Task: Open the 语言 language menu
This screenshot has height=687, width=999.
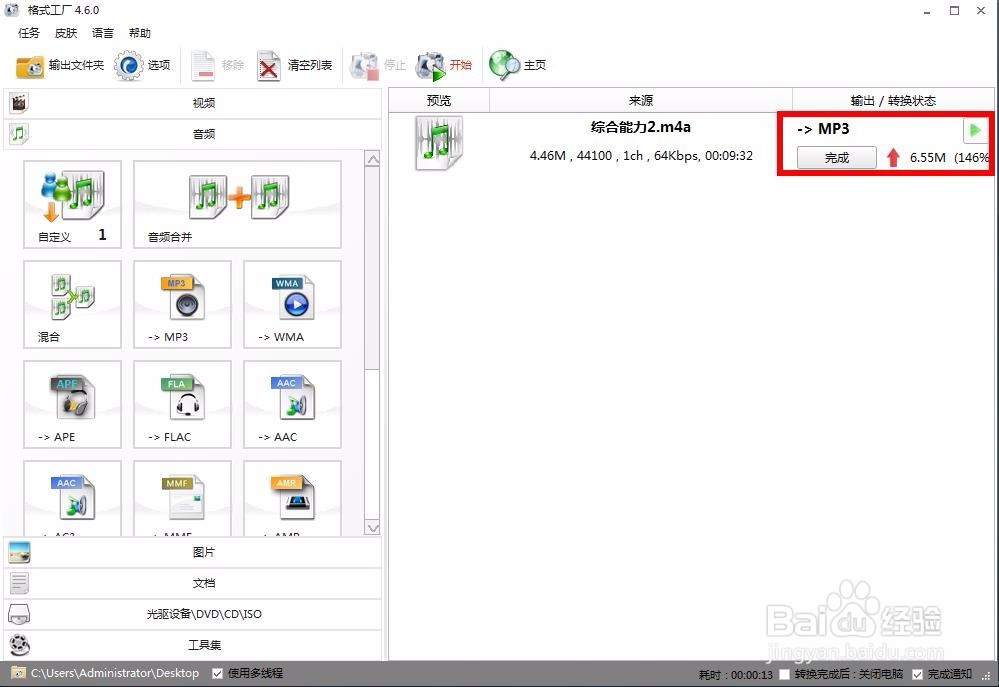Action: [x=103, y=33]
